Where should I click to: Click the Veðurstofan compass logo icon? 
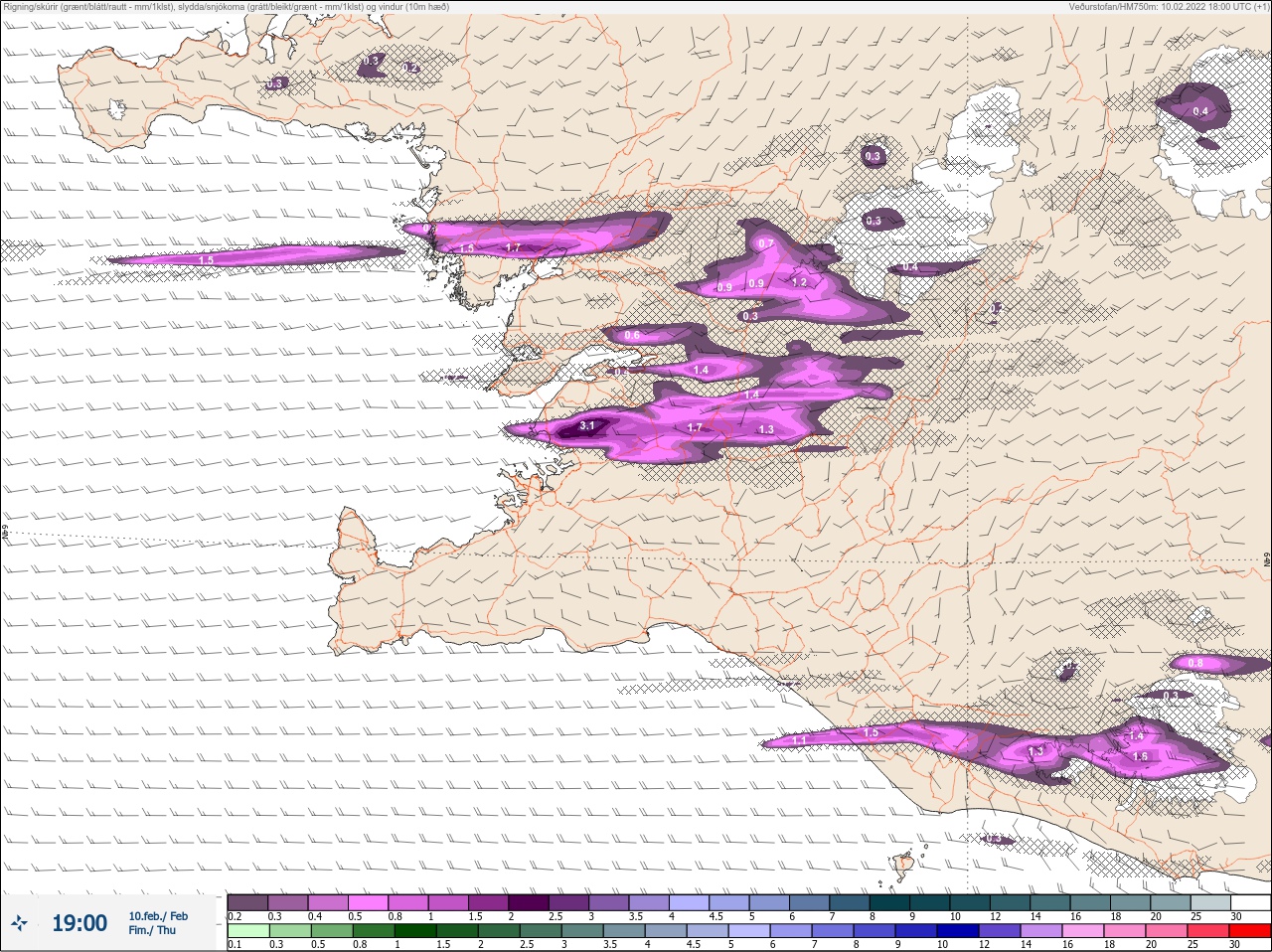tap(19, 924)
